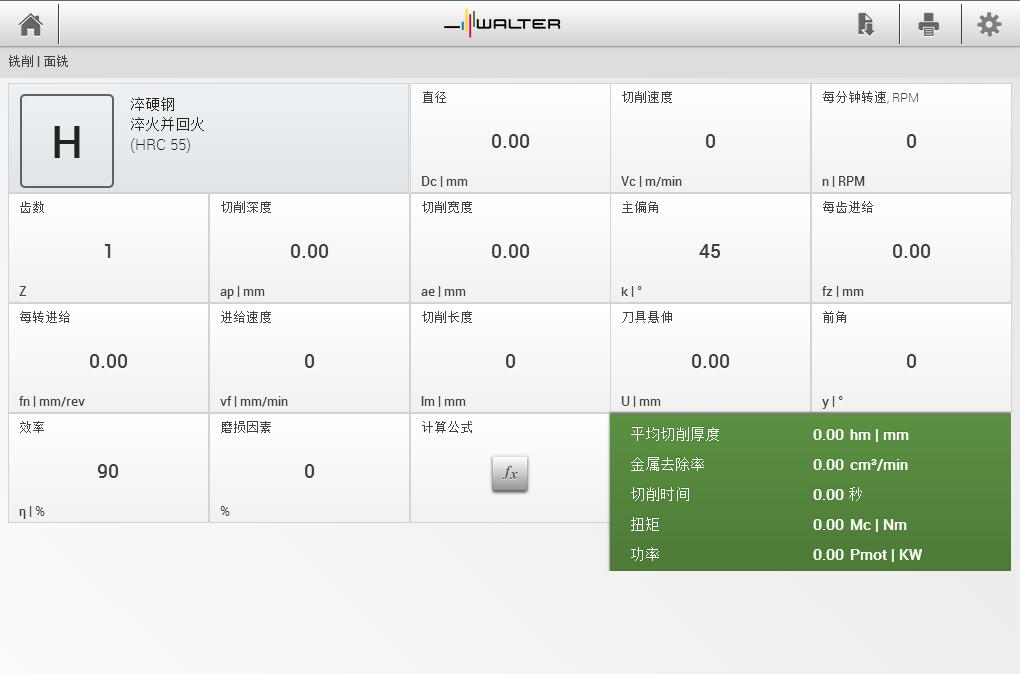Change the 主偏角 angle value 45
1020x674 pixels.
pyautogui.click(x=710, y=251)
